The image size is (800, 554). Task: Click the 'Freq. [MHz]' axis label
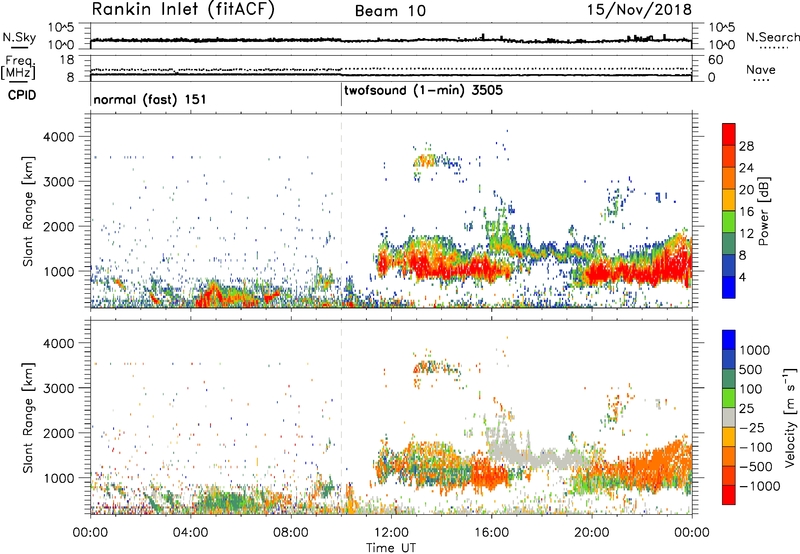pos(19,68)
